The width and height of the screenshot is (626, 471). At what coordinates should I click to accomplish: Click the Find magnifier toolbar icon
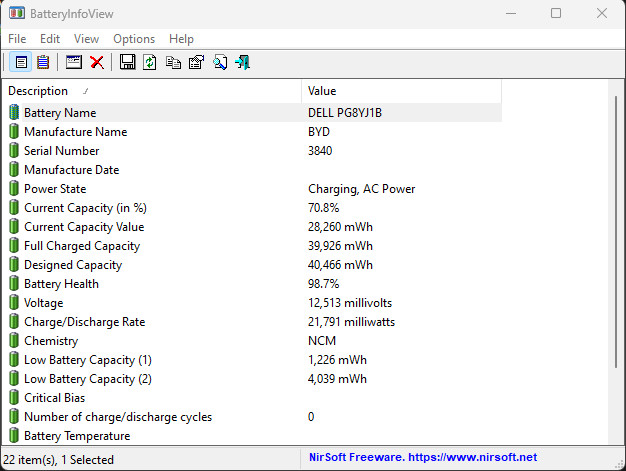(x=220, y=62)
